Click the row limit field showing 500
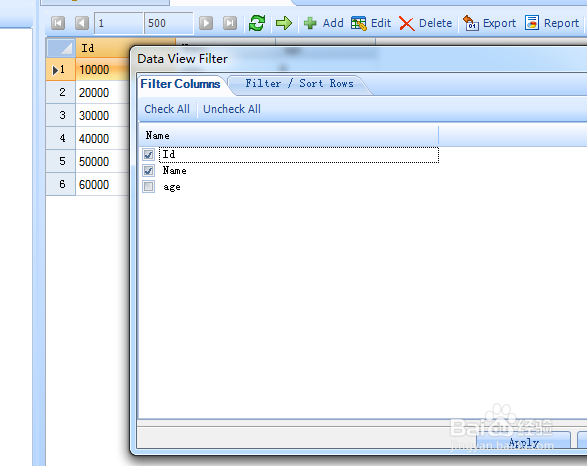Viewport: 587px width, 466px height. [168, 23]
